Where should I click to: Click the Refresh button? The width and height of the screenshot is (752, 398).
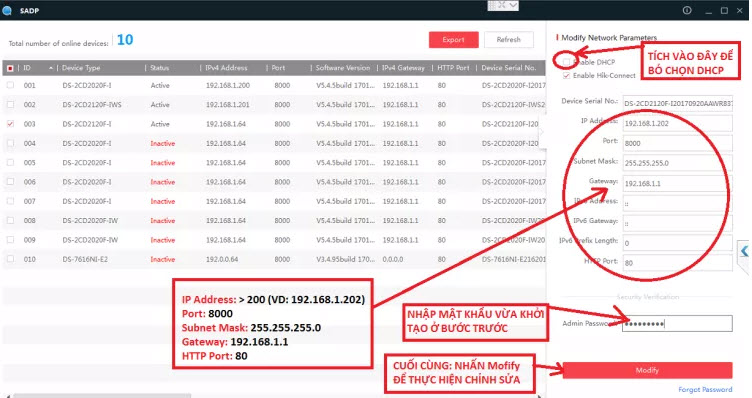[509, 40]
